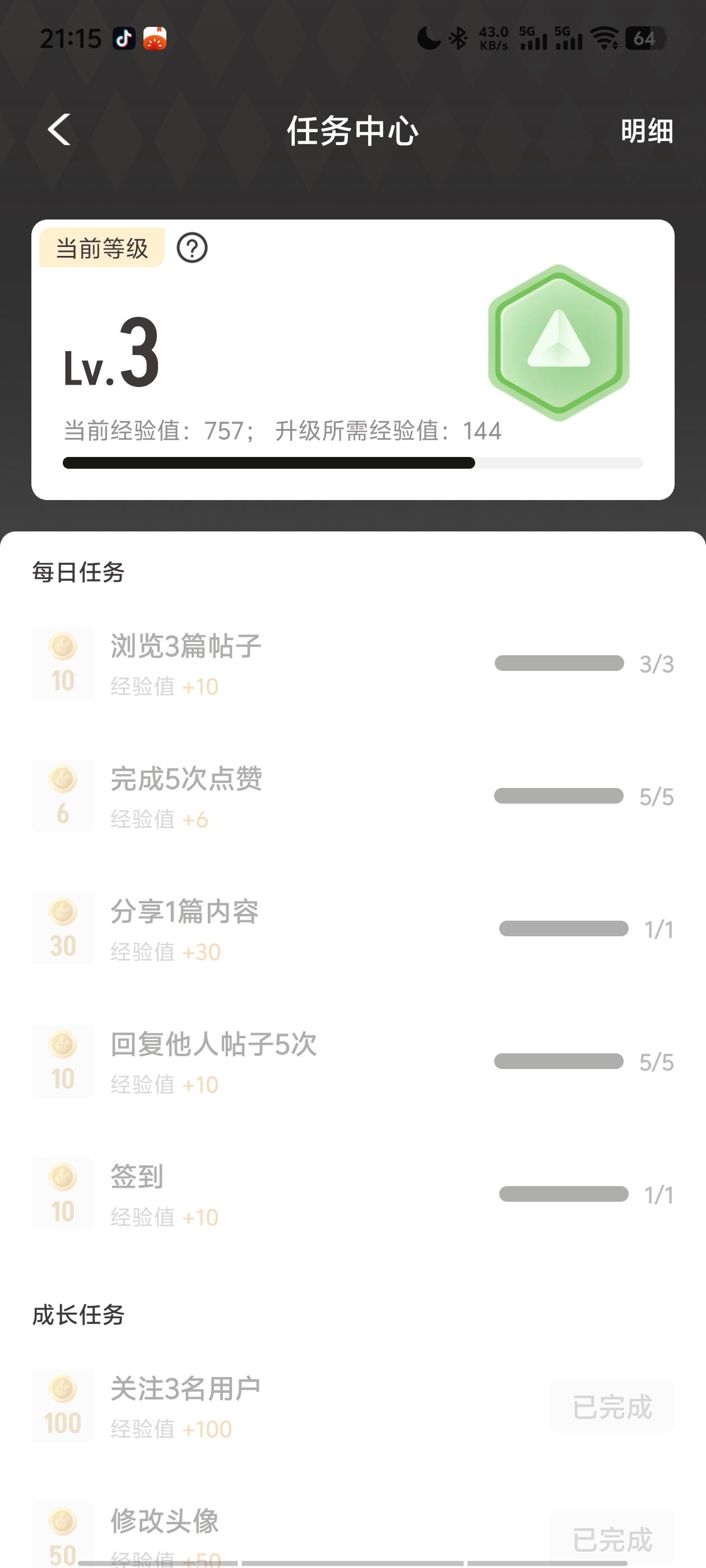Screen dimensions: 706x1568
Task: Tap the 6-coin icon for 完成5次点赞
Action: (63, 796)
